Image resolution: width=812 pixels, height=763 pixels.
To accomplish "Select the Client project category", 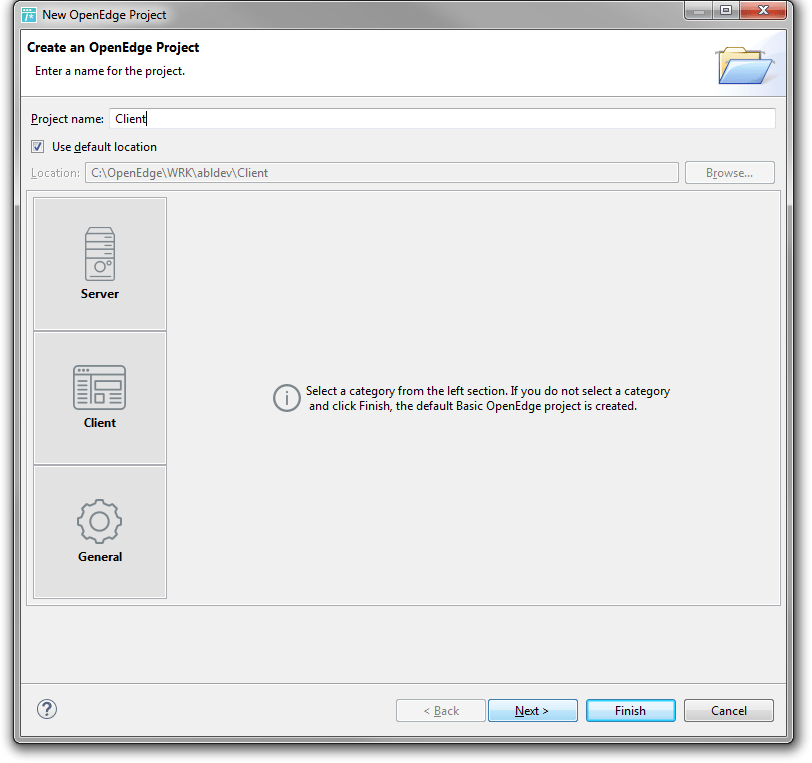I will click(x=100, y=398).
